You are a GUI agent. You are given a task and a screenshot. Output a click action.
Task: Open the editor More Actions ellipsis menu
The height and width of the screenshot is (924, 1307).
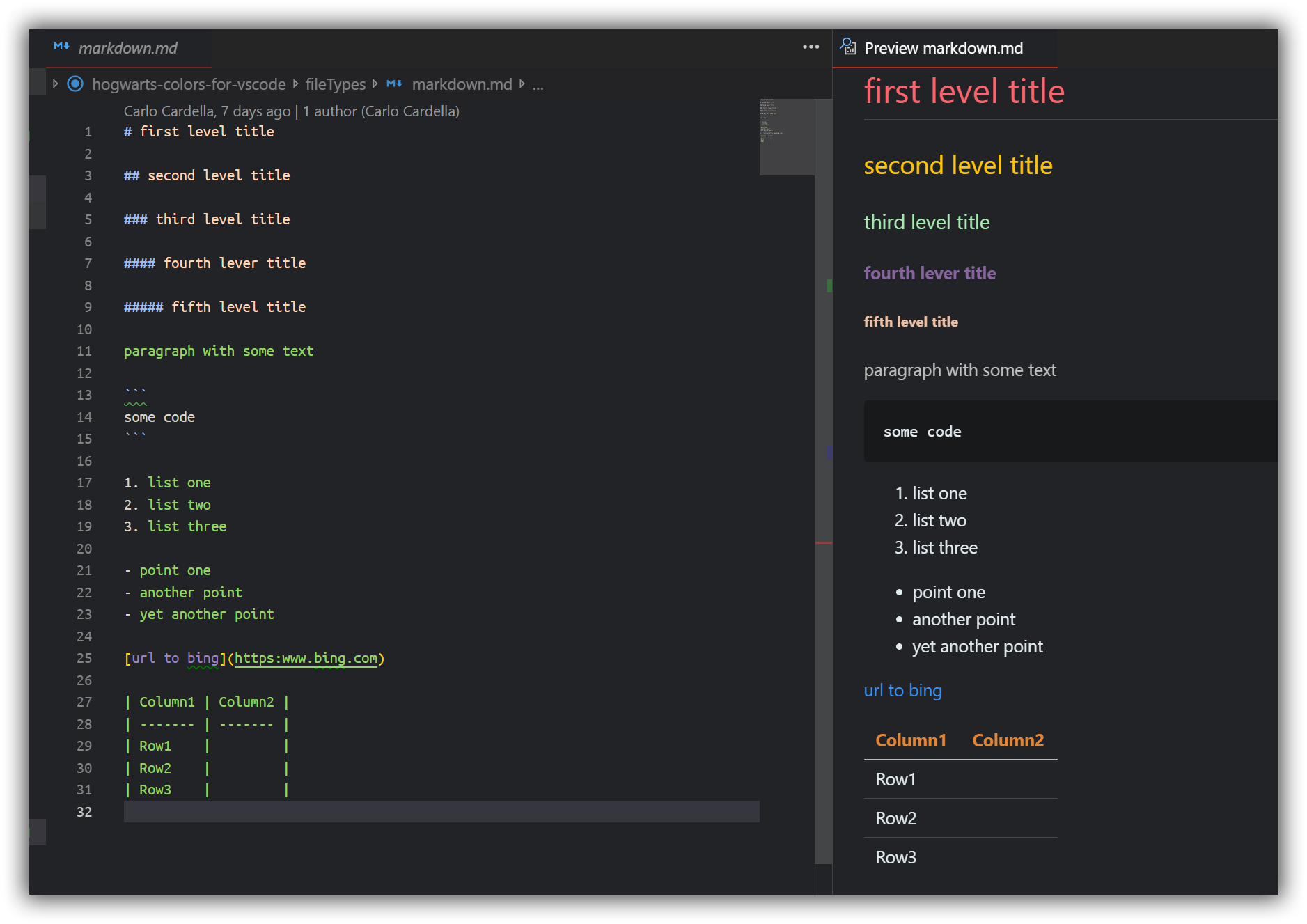pos(811,47)
